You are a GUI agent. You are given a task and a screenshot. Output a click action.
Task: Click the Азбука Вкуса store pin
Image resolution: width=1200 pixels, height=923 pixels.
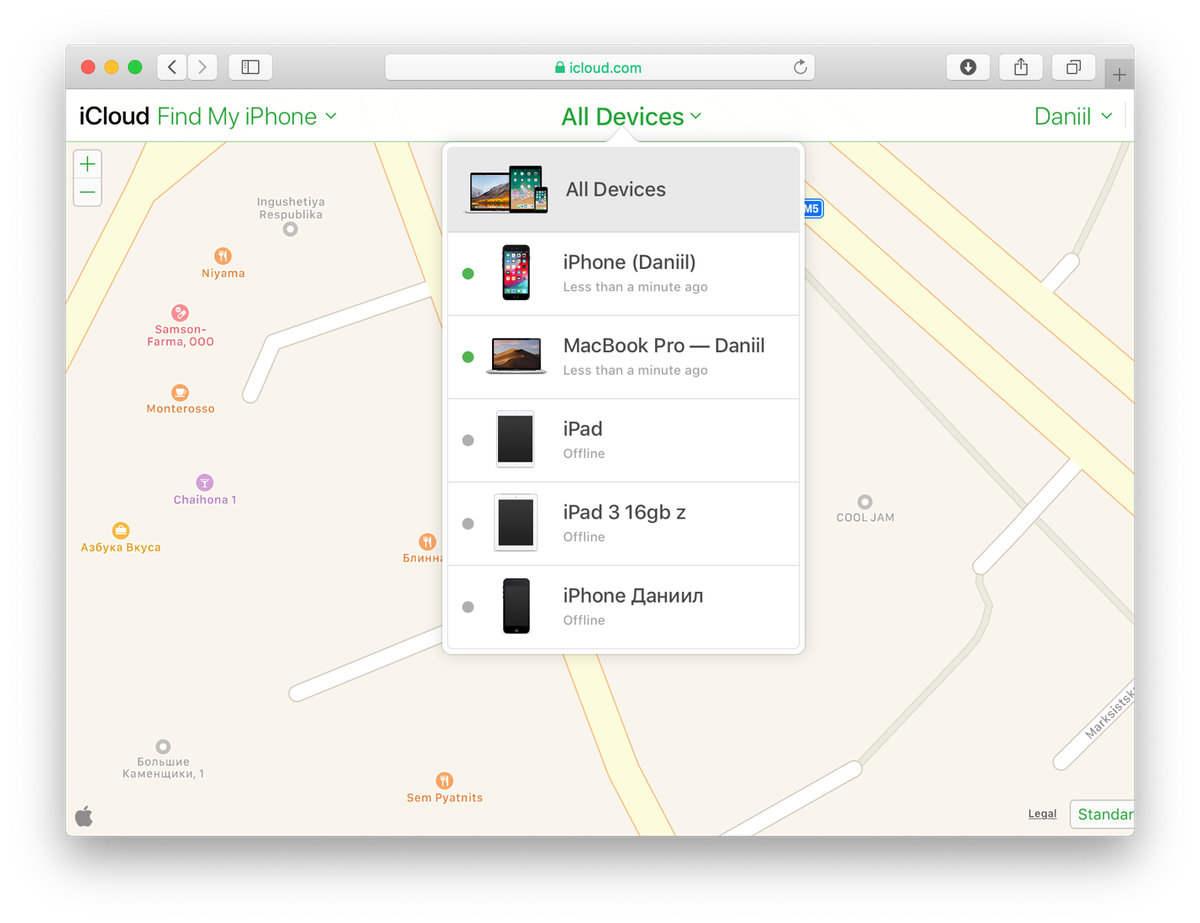[x=121, y=530]
